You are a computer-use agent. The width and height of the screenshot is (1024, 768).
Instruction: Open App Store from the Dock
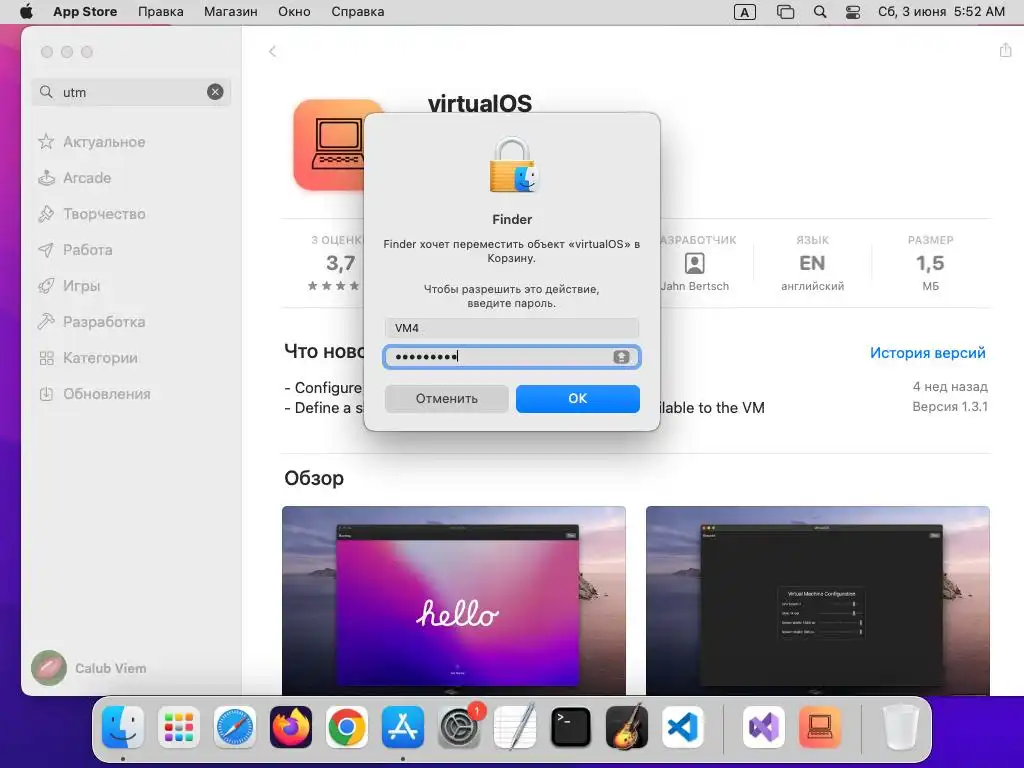[403, 727]
